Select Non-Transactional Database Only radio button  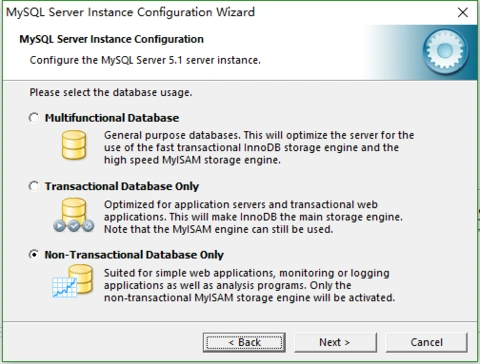34,255
